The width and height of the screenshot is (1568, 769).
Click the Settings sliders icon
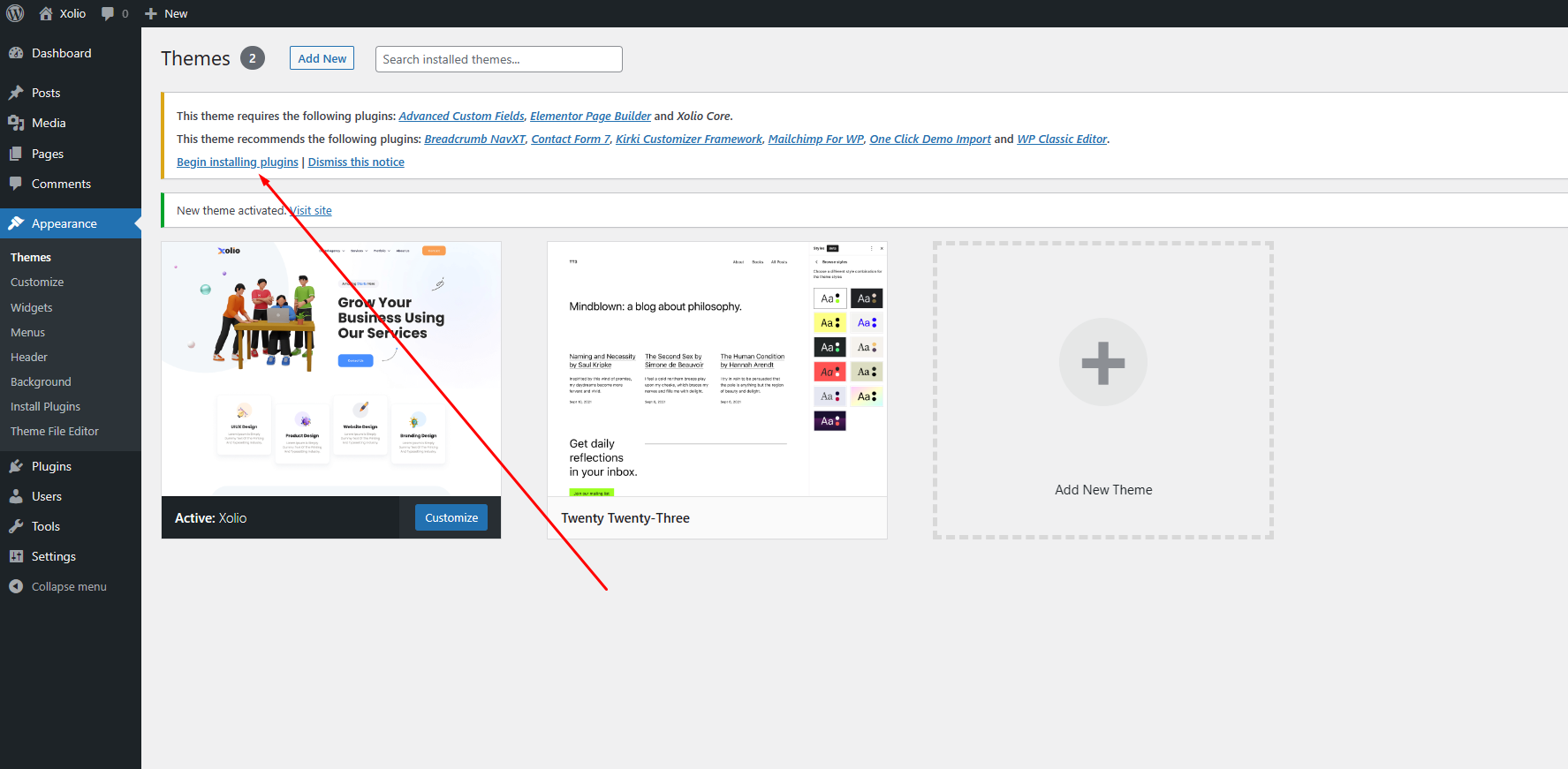coord(16,556)
